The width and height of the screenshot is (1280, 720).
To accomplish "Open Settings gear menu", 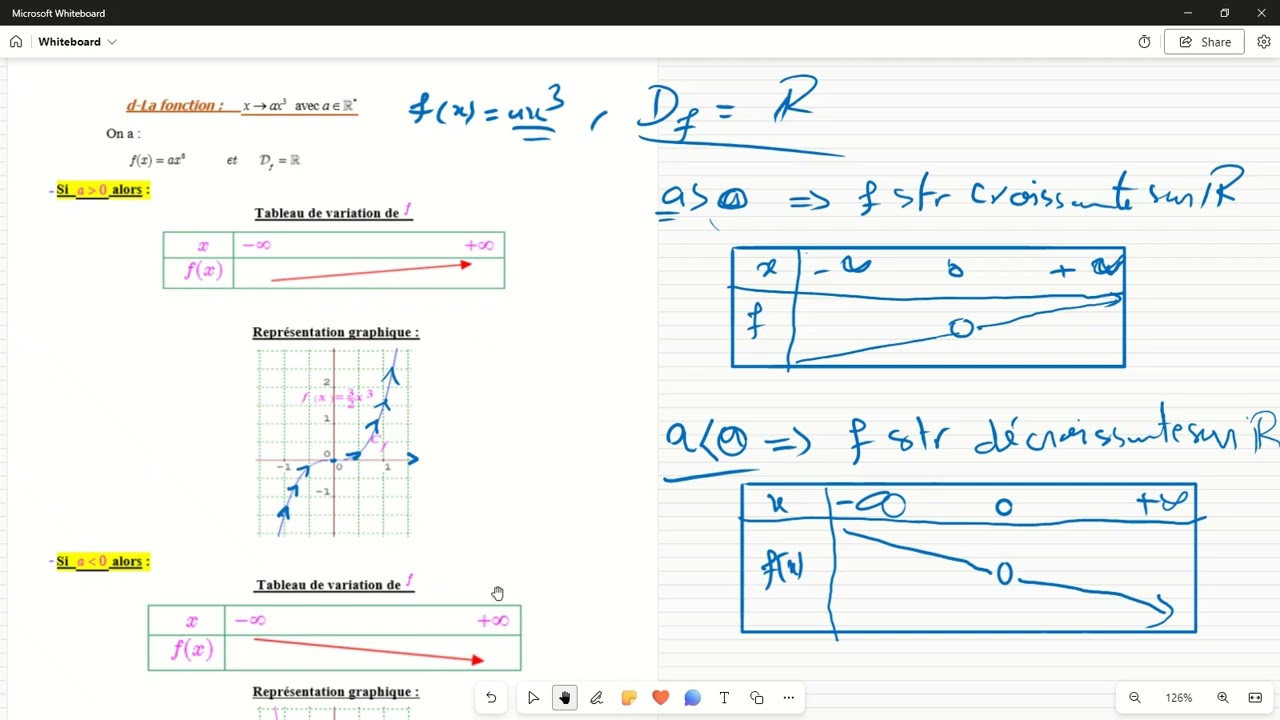I will (x=1264, y=42).
